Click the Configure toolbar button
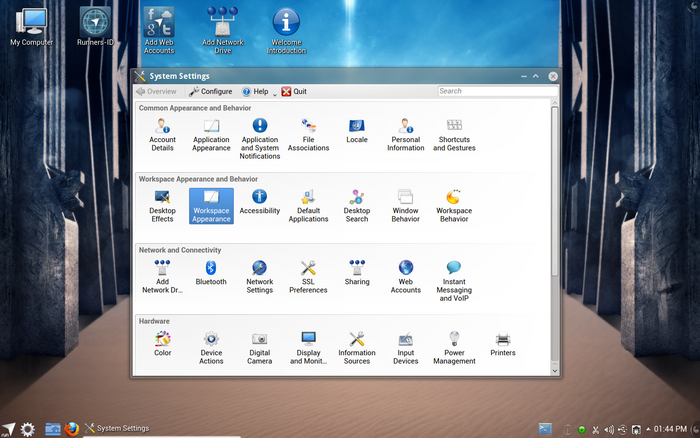This screenshot has height=438, width=700. click(x=210, y=91)
